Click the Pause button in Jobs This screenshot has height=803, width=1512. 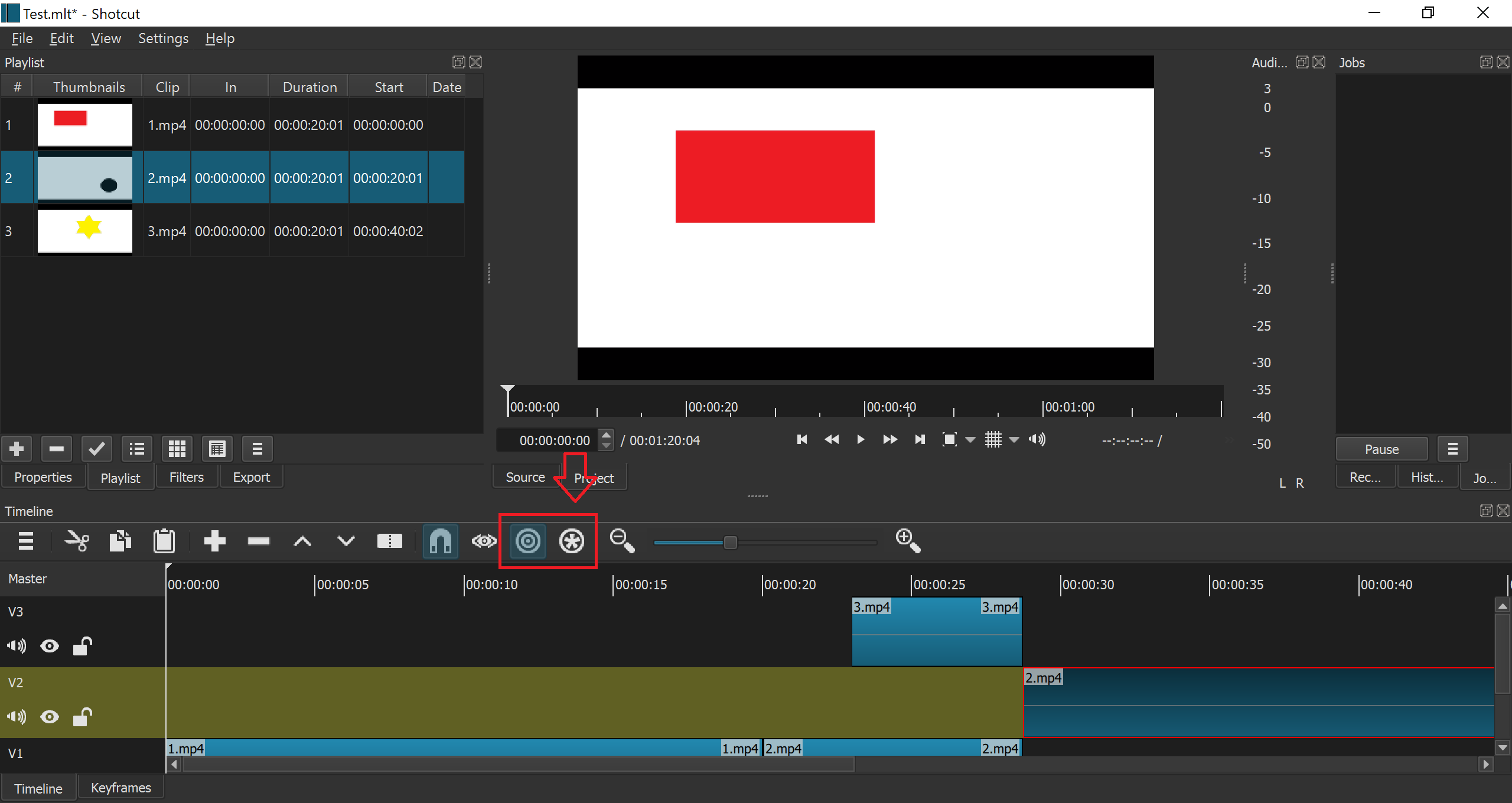[x=1382, y=449]
